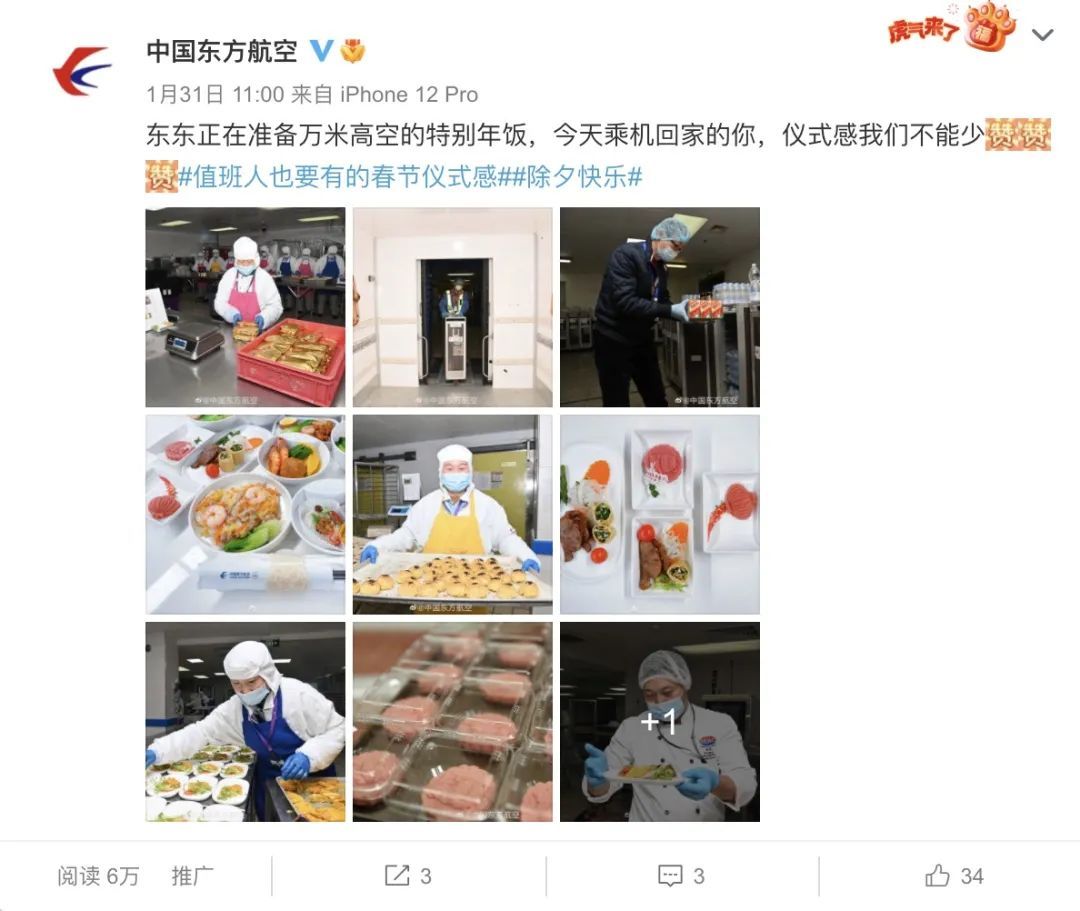This screenshot has height=911, width=1080.
Task: Click the repost share icon
Action: point(397,875)
